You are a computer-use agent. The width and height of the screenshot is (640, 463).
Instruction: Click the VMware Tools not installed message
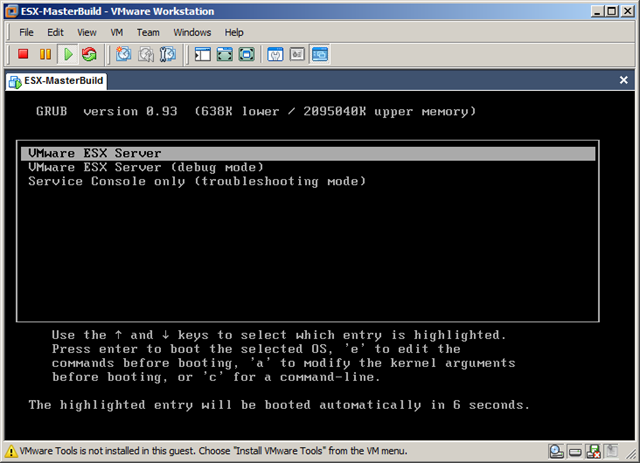213,451
